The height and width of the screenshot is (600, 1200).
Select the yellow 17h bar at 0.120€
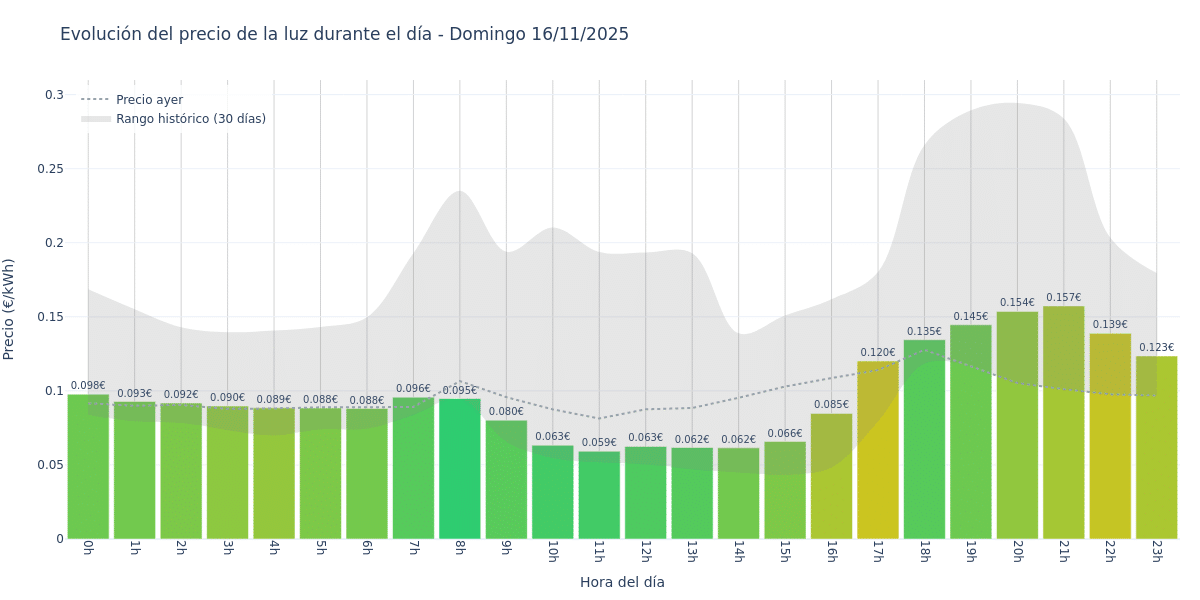877,450
